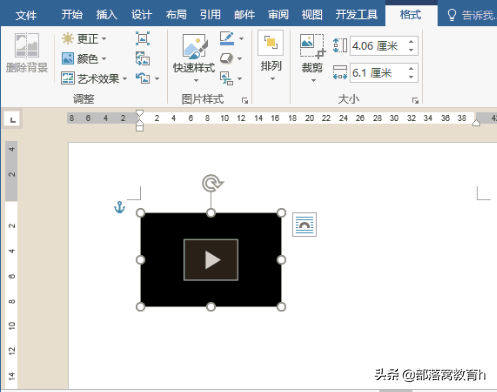
Task: Open the Color (颜色) dropdown
Action: 84,59
